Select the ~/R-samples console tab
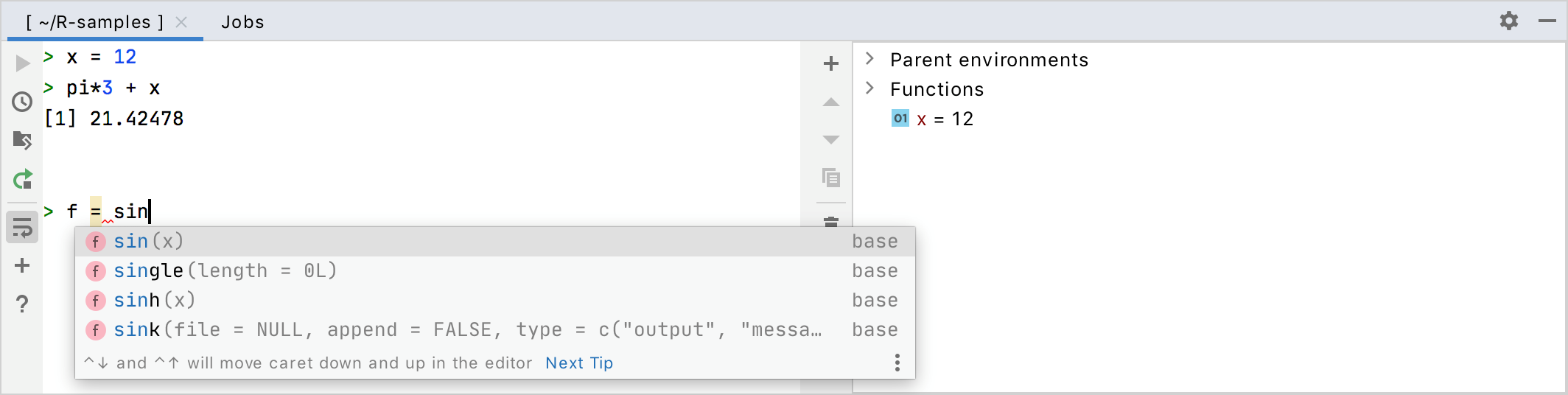 point(94,22)
